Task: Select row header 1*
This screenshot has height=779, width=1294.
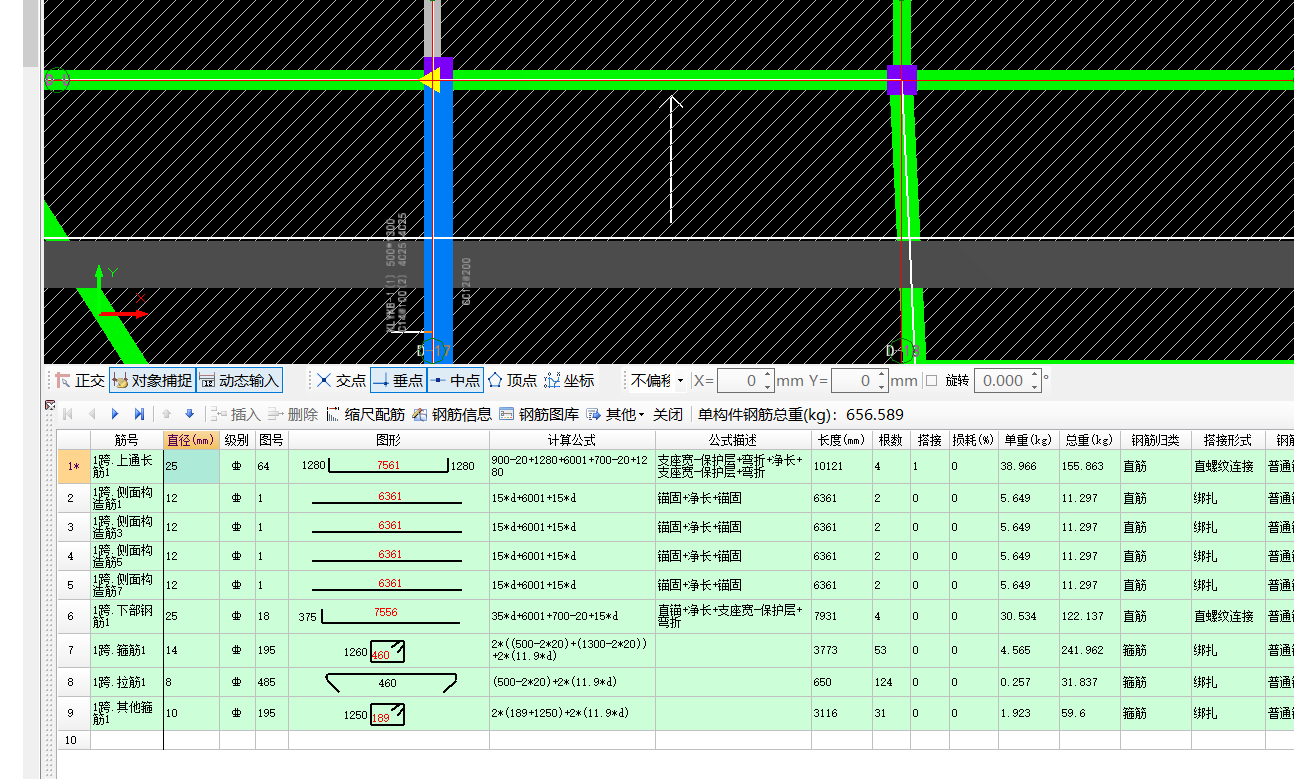Action: [73, 467]
